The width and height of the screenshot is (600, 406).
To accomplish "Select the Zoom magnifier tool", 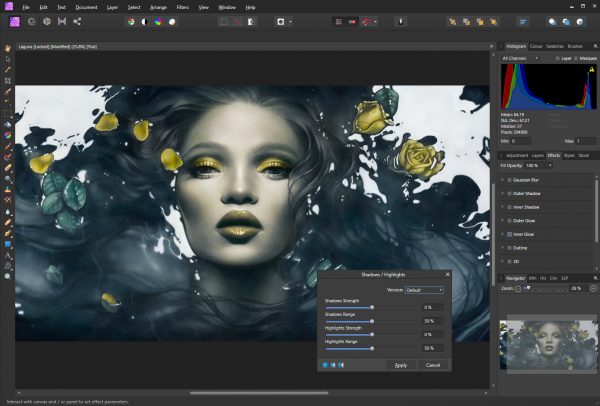I will click(8, 276).
